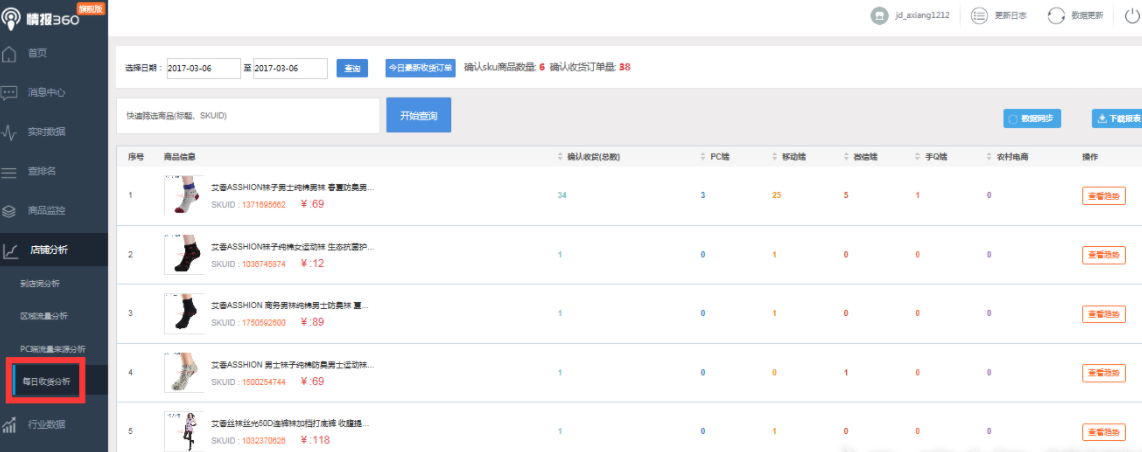Click SKUID 1036745874
The width and height of the screenshot is (1142, 452).
264,264
